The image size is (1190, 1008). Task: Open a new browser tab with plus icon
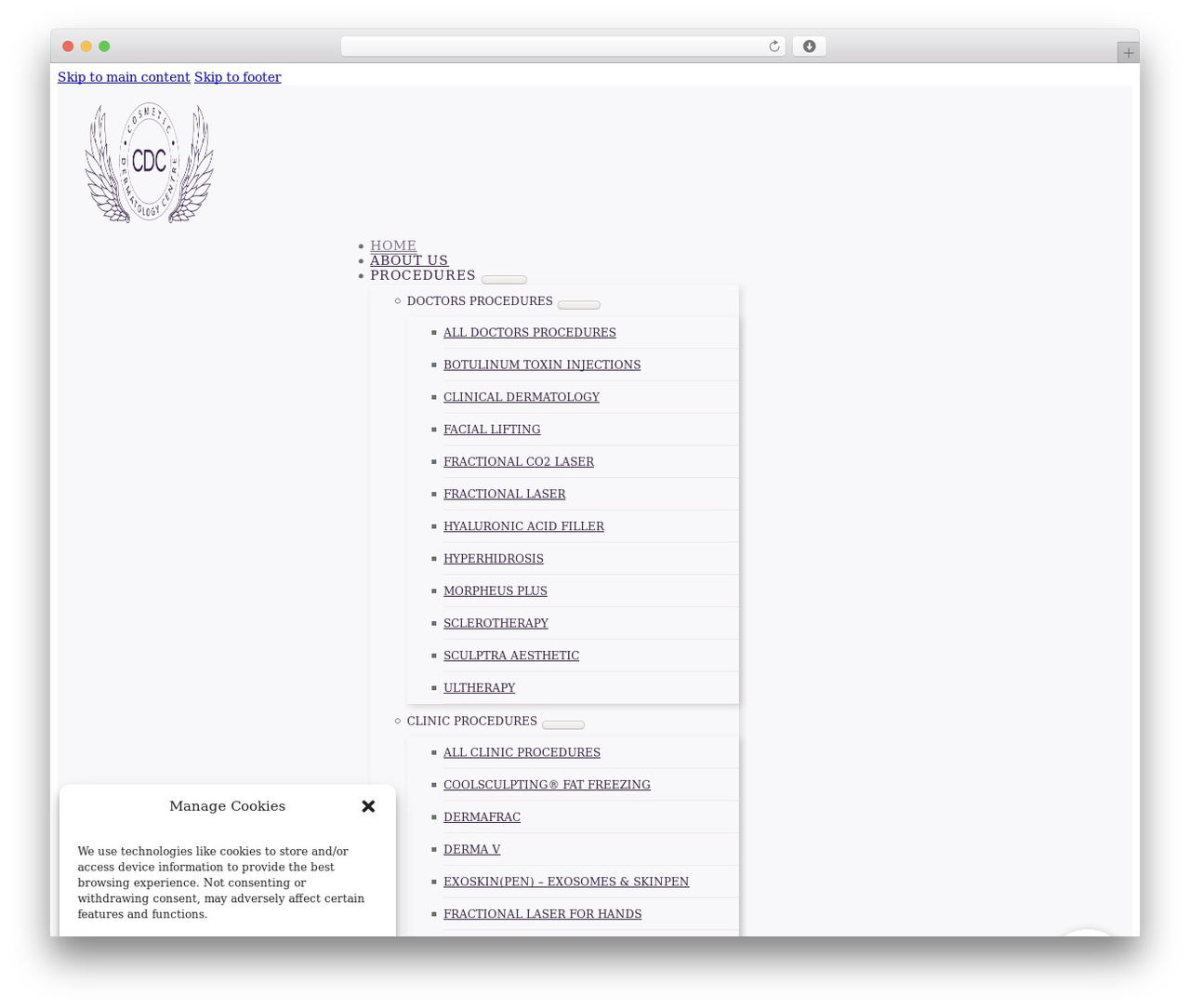point(1128,53)
